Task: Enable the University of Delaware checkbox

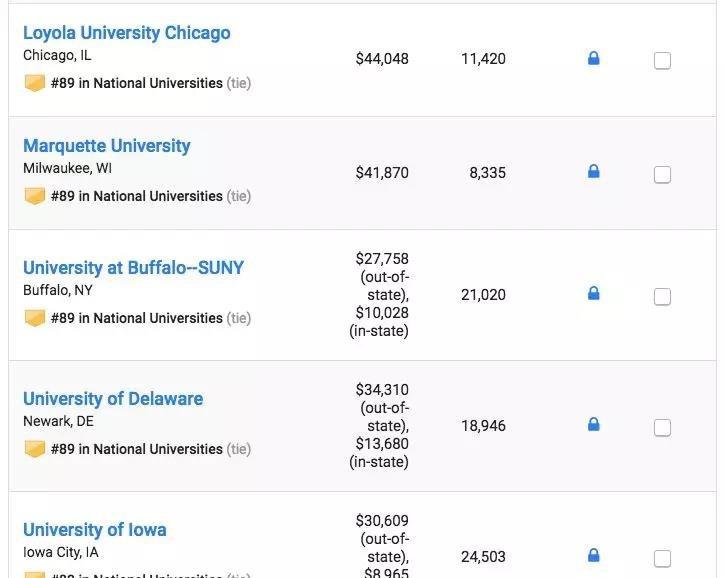Action: click(x=662, y=428)
